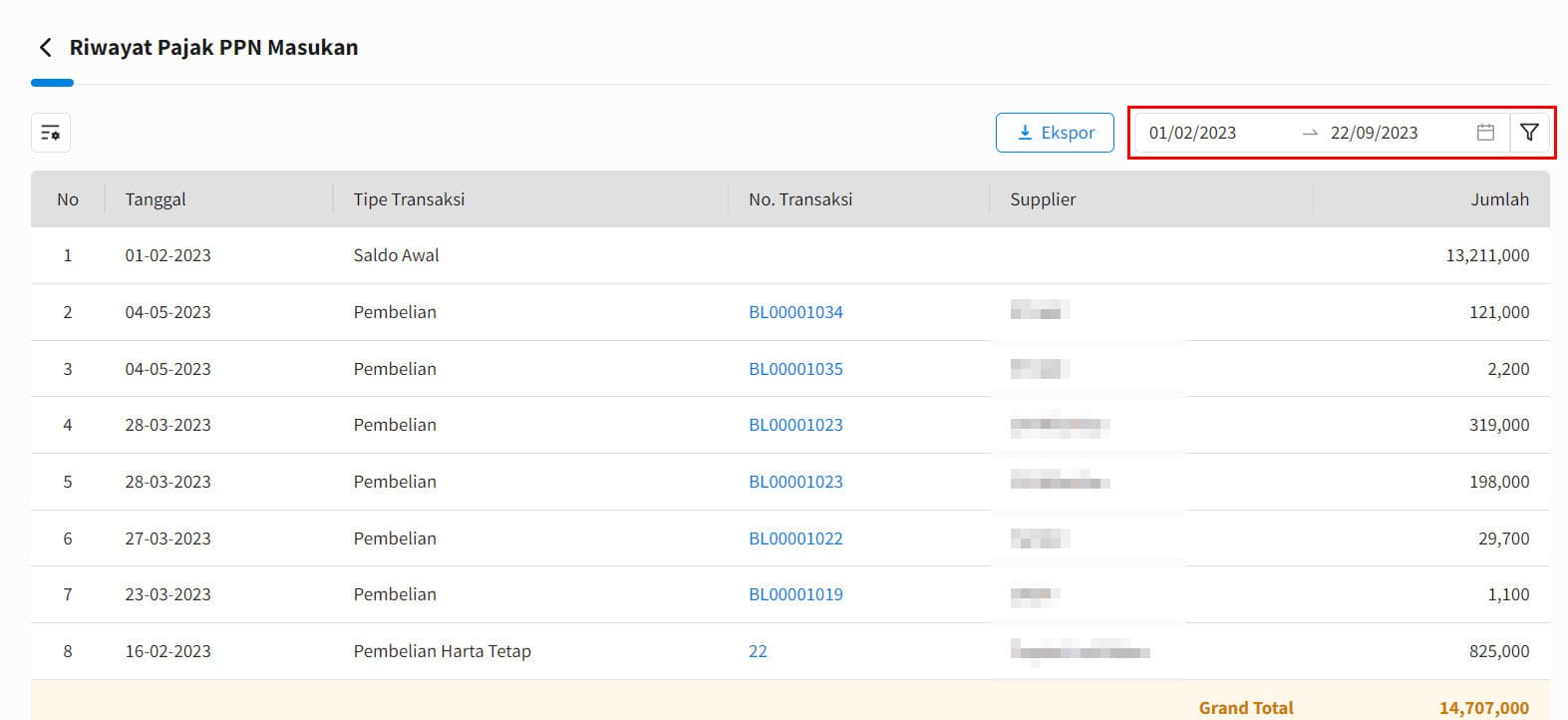Viewport: 1568px width, 720px height.
Task: Click the Supplier column header
Action: coord(1043,199)
